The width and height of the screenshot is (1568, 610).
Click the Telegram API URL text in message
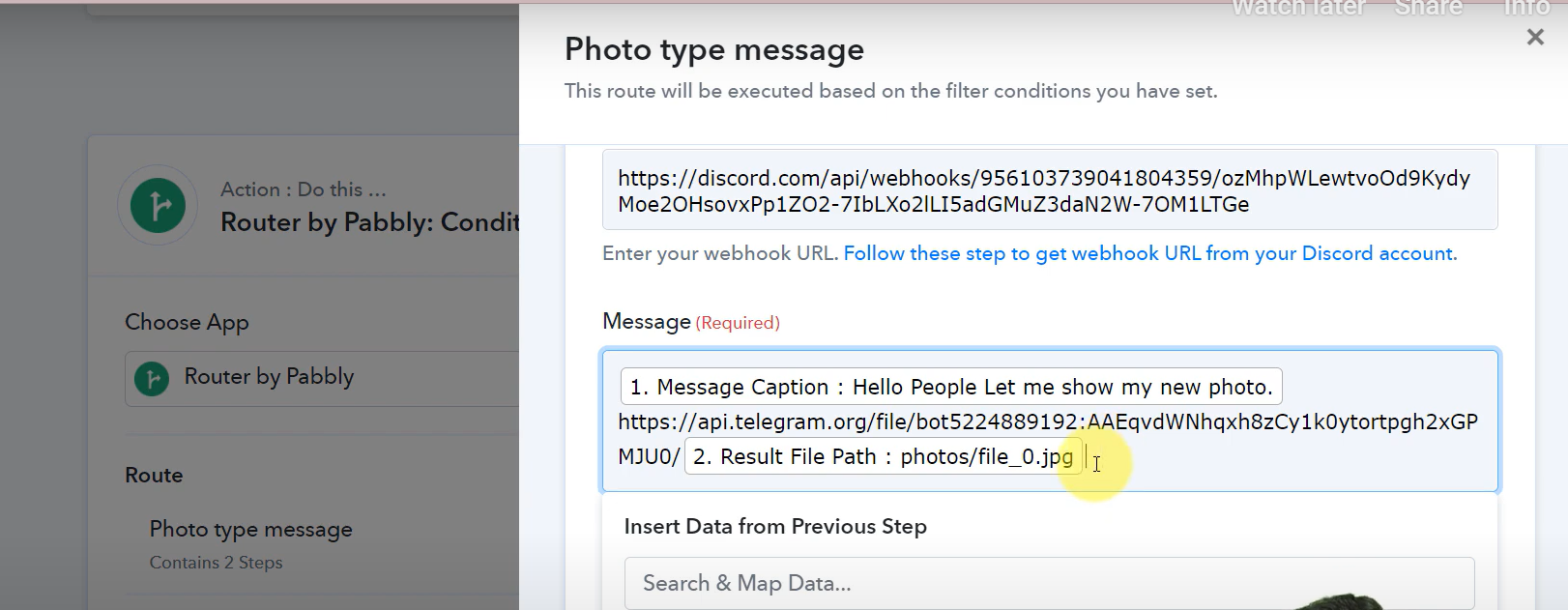[x=1048, y=421]
